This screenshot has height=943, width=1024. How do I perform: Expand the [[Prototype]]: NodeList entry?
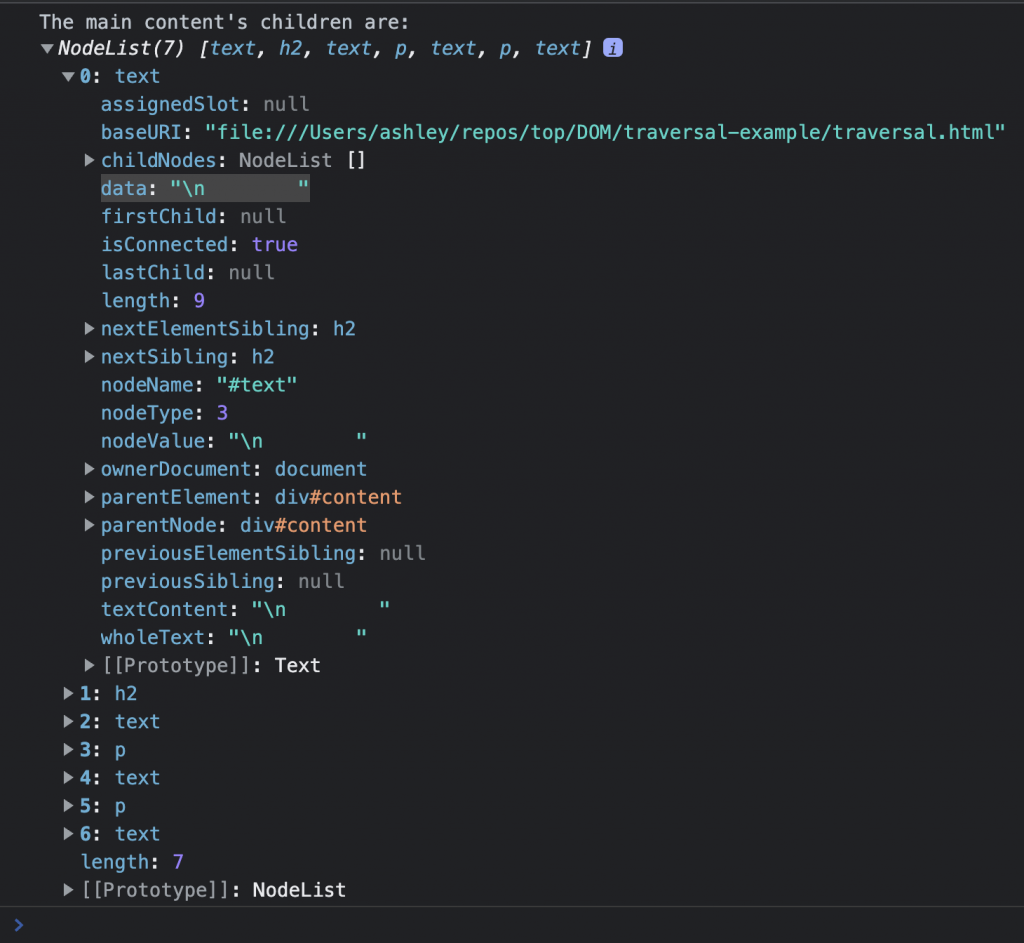click(68, 889)
